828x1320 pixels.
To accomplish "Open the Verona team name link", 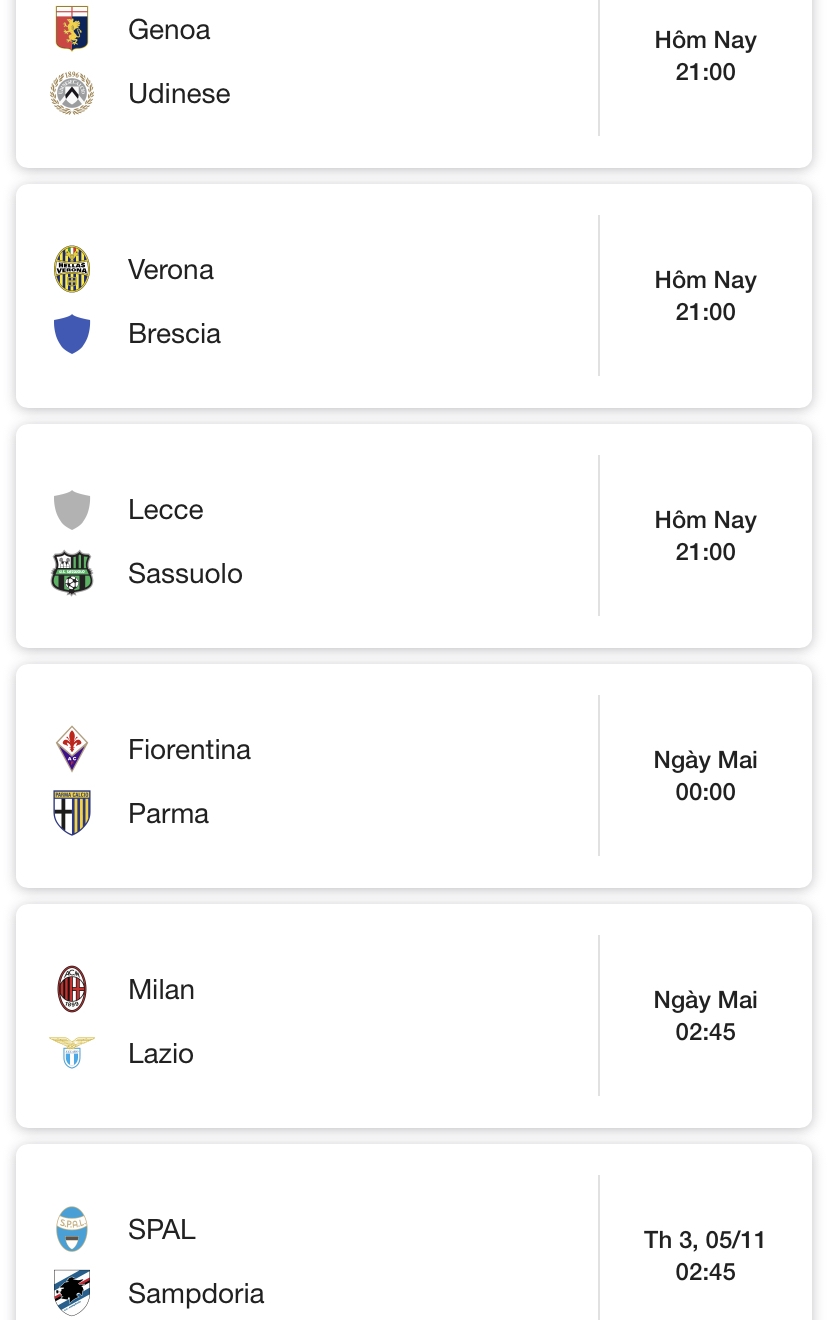I will [x=171, y=269].
